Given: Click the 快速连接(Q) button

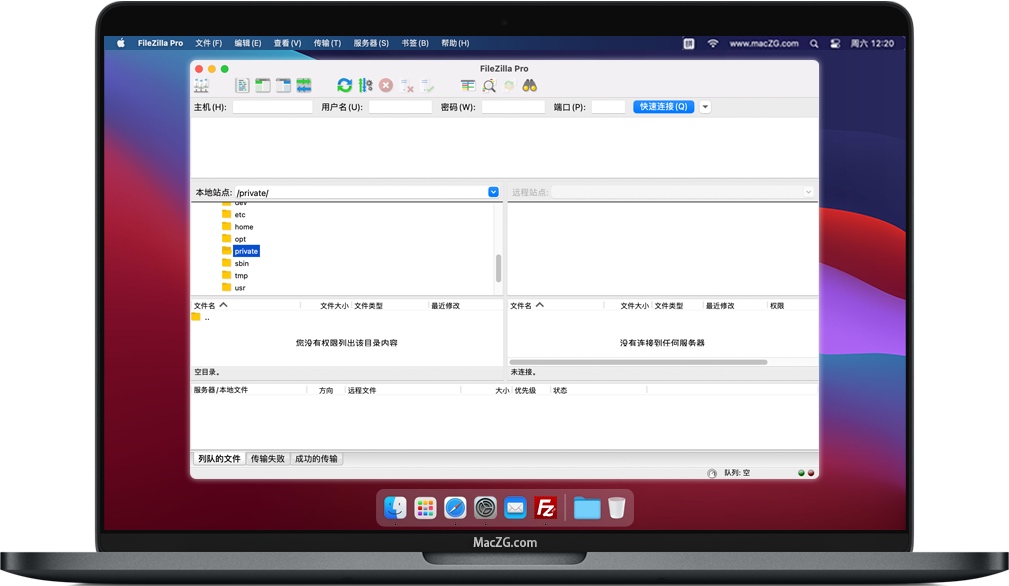Looking at the screenshot, I should [x=663, y=107].
